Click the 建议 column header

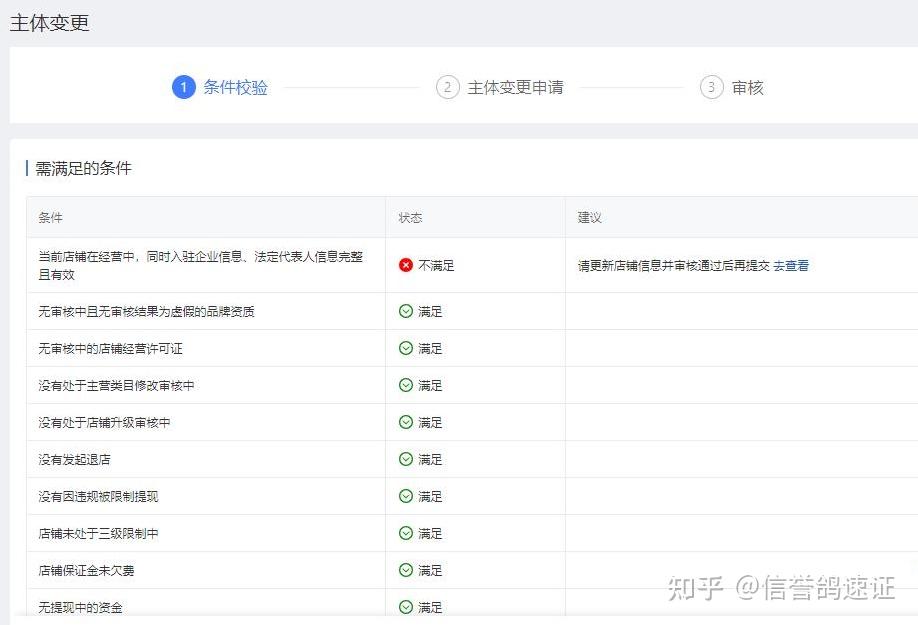(590, 218)
